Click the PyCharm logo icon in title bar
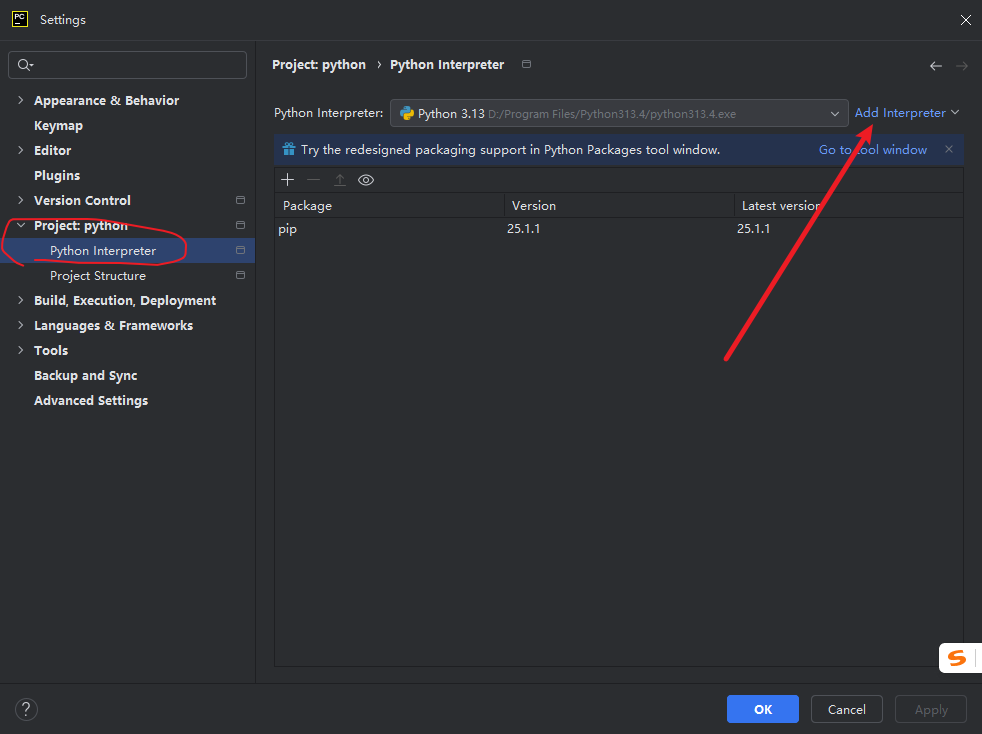The height and width of the screenshot is (734, 982). pyautogui.click(x=20, y=19)
